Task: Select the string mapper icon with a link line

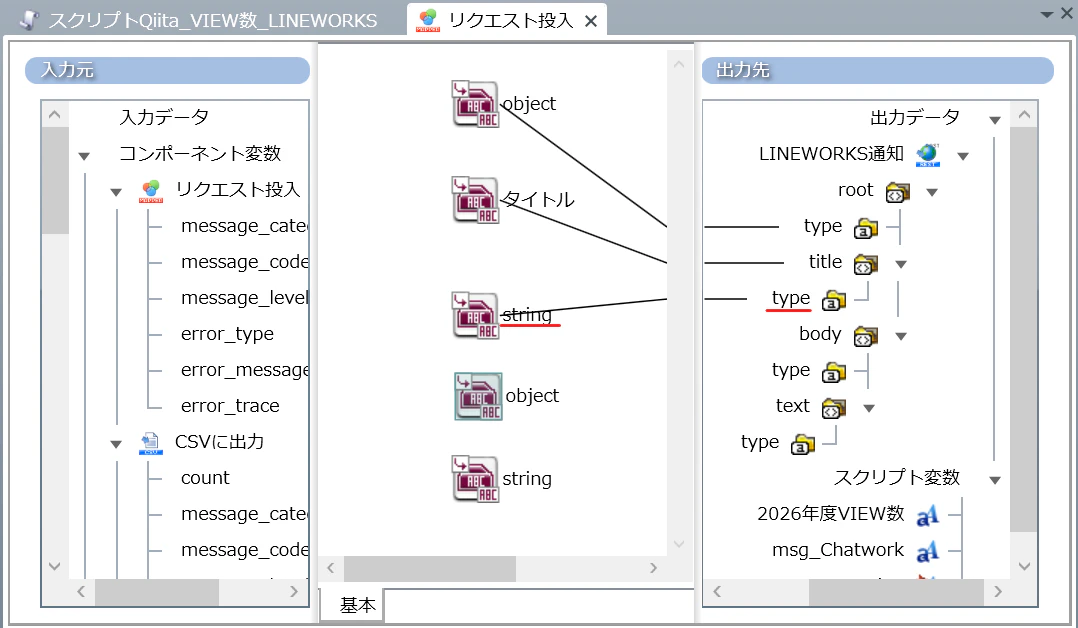Action: point(475,315)
